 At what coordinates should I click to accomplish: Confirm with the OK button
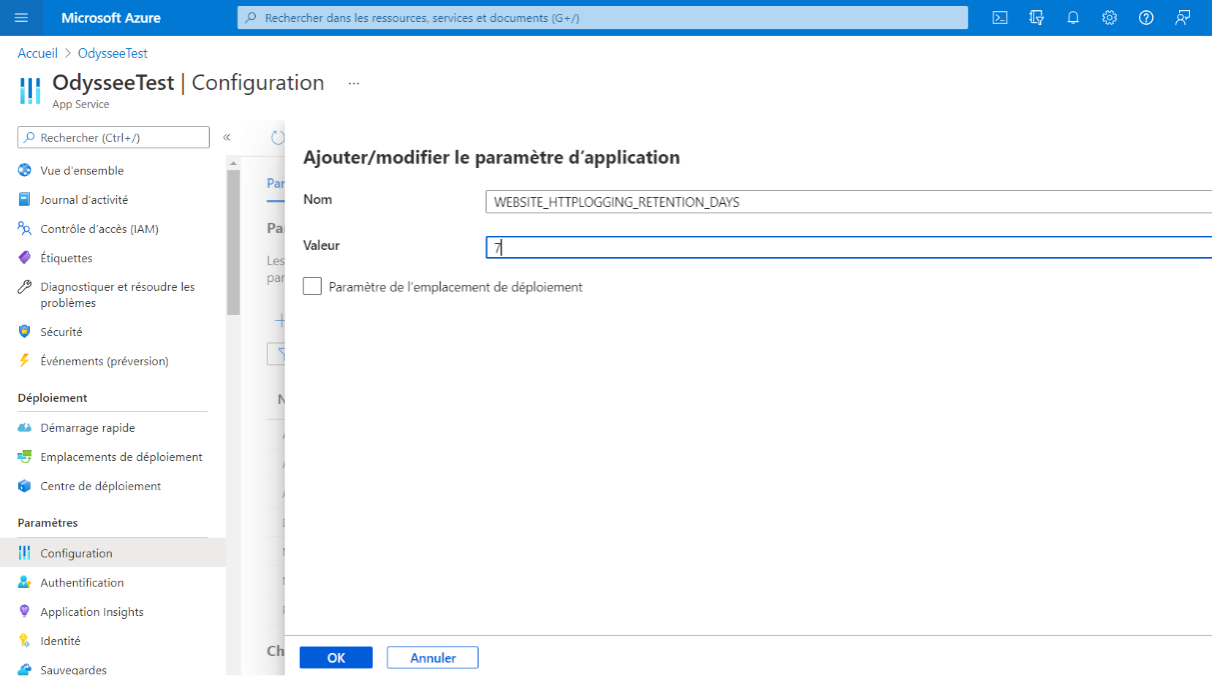[336, 658]
